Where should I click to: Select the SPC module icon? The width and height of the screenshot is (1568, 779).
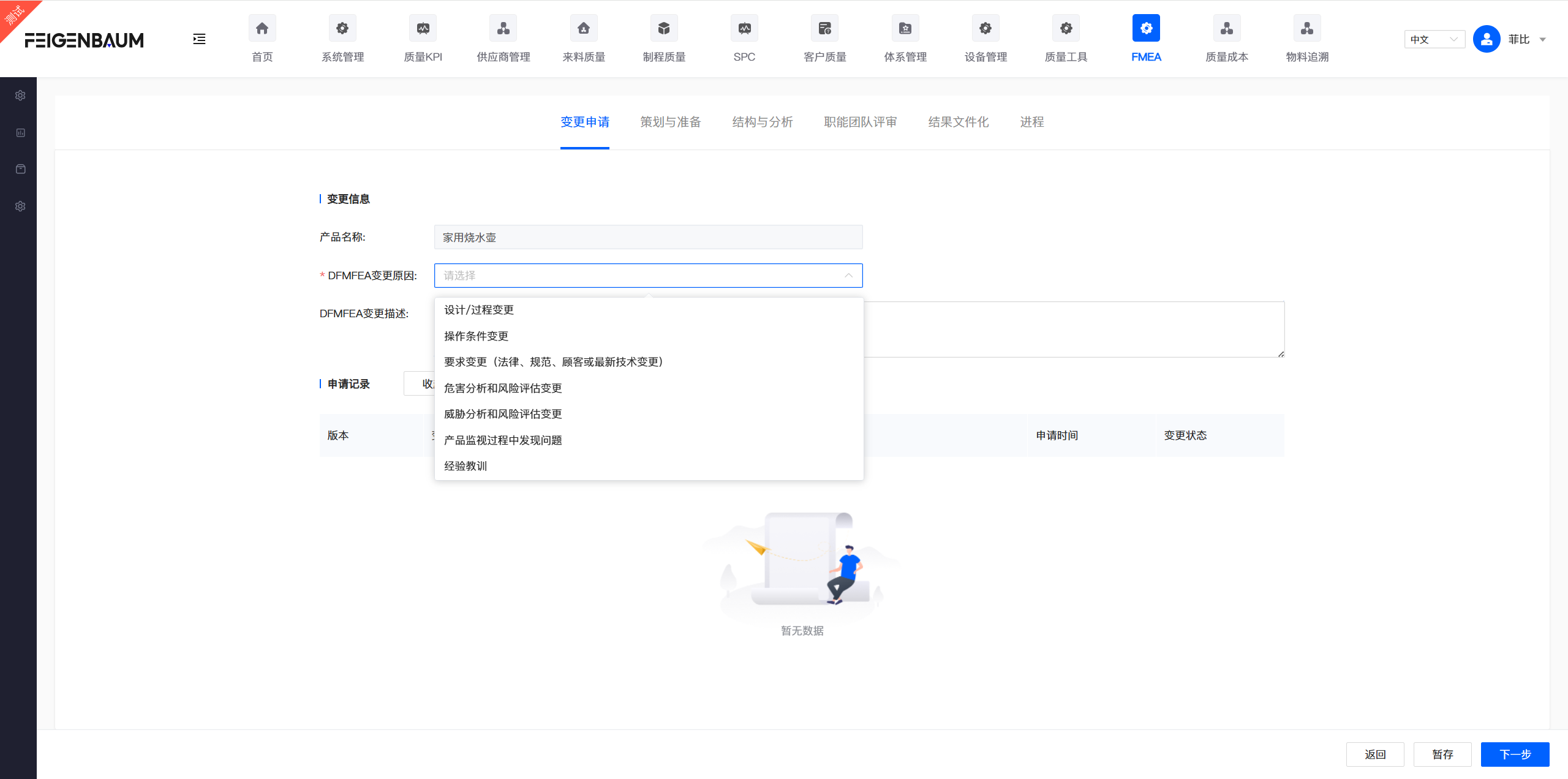[x=744, y=28]
